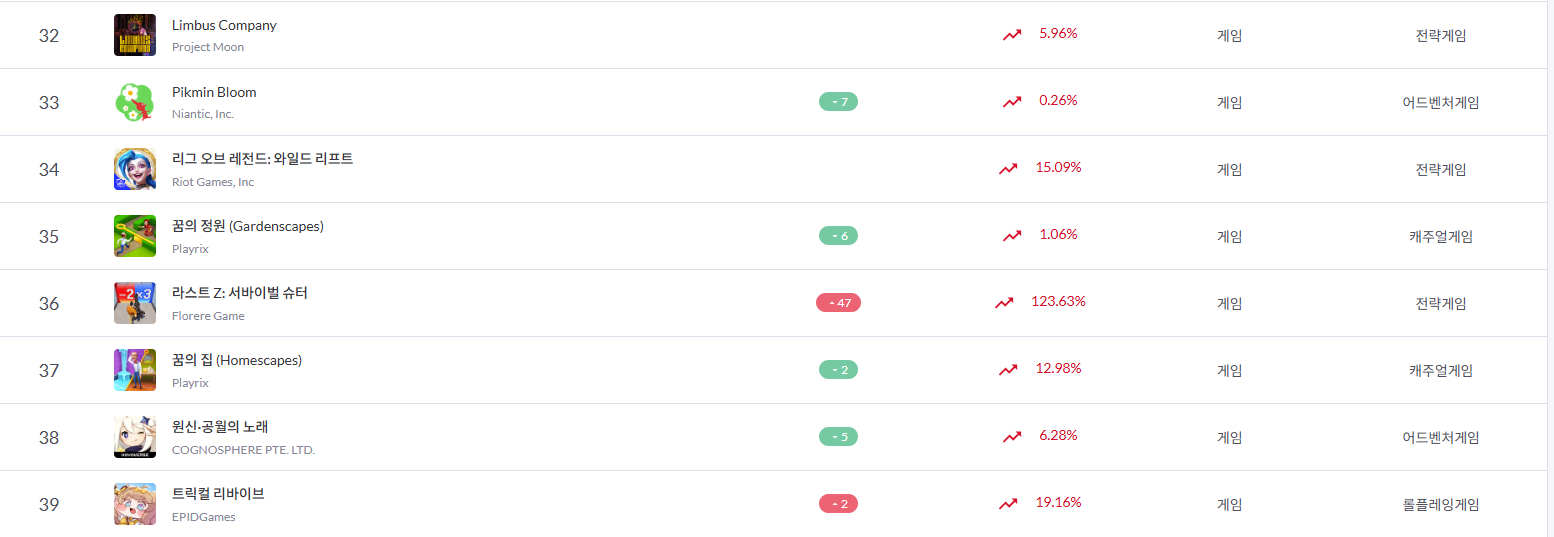The width and height of the screenshot is (1554, 537).
Task: Click the green 7 rank-down badge
Action: tap(838, 102)
